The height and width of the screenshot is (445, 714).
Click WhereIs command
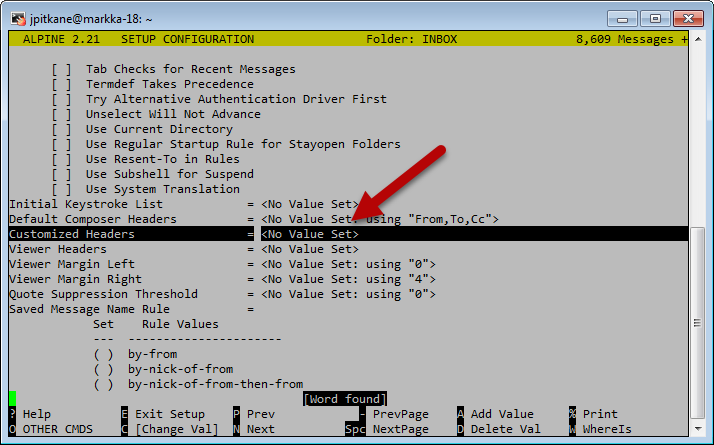[600, 429]
